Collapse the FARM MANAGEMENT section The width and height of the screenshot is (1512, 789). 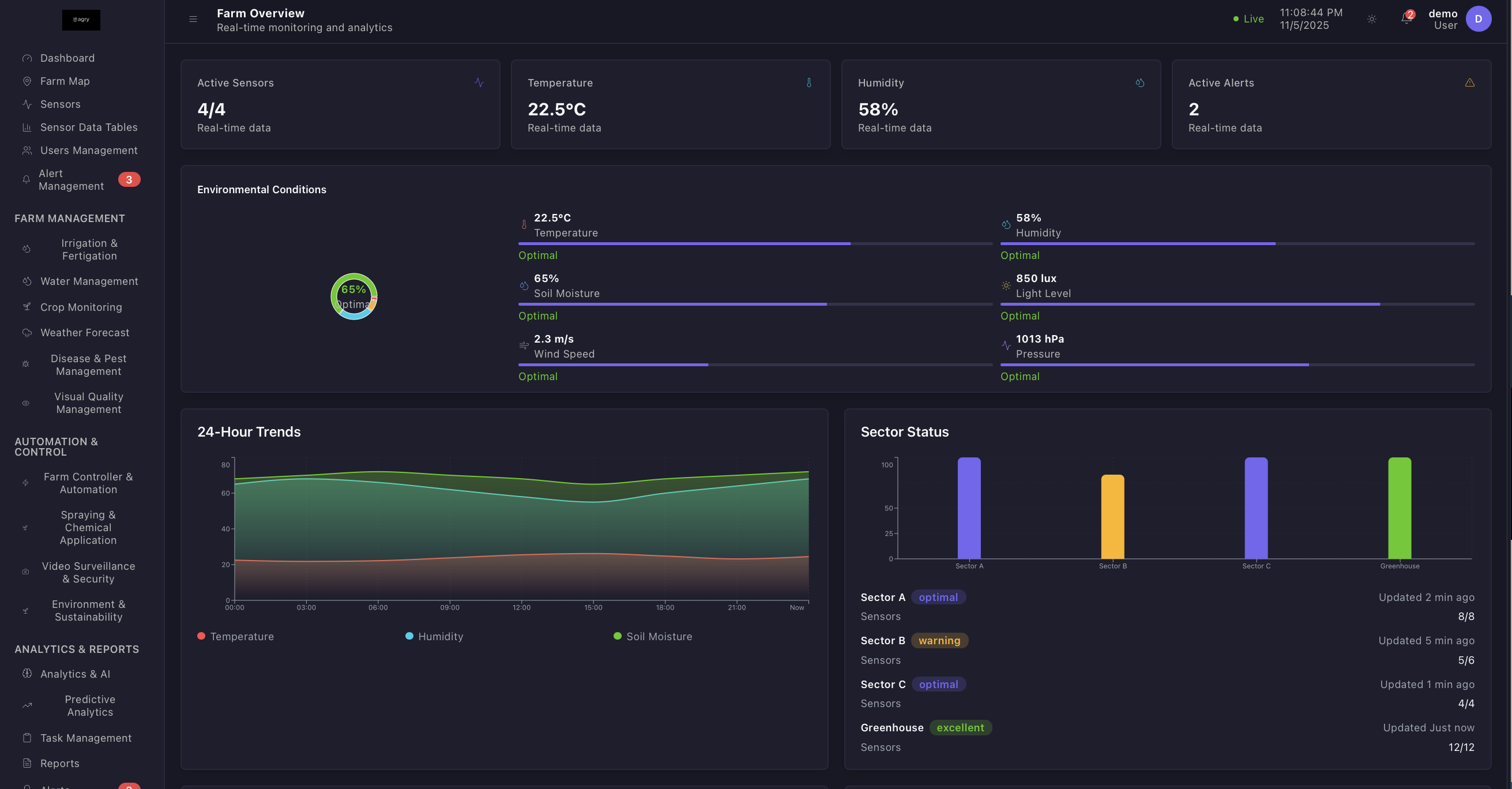(x=69, y=218)
